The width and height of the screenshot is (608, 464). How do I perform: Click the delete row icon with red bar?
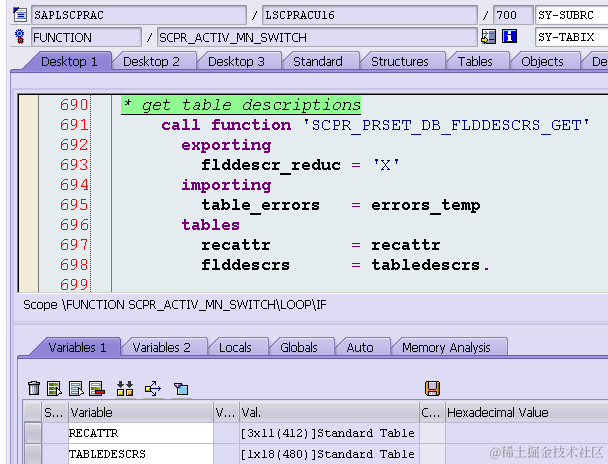tap(97, 388)
